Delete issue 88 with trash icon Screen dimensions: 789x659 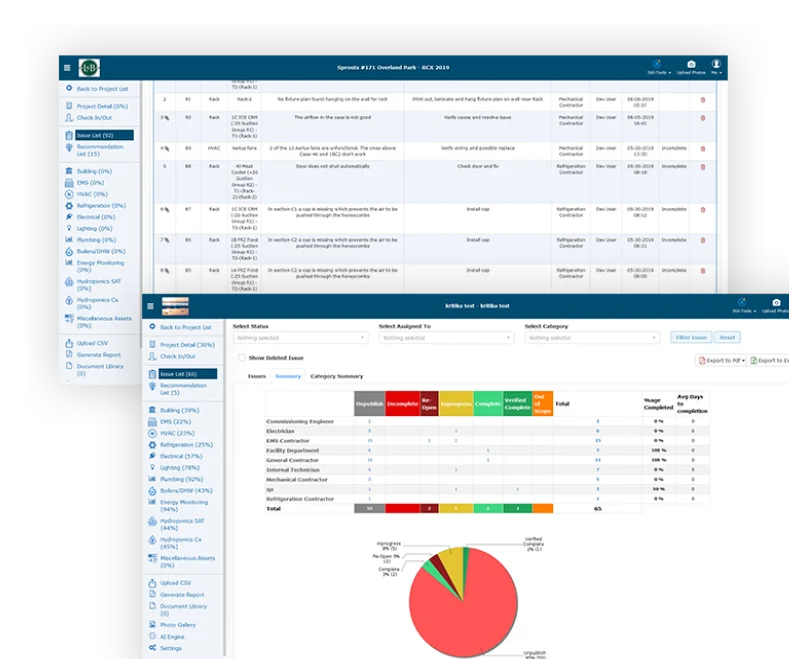tap(703, 167)
